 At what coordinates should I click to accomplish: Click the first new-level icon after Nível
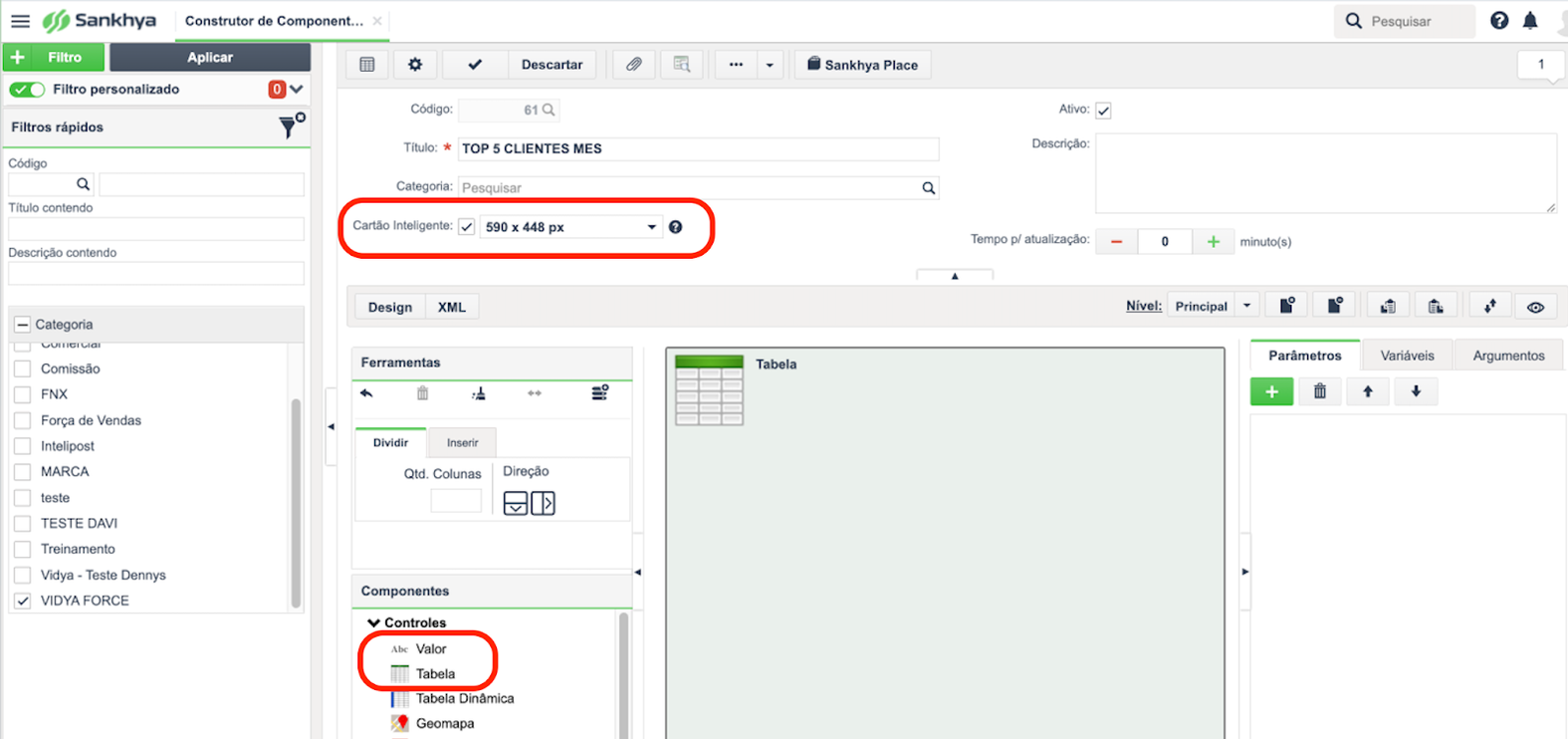point(1287,306)
